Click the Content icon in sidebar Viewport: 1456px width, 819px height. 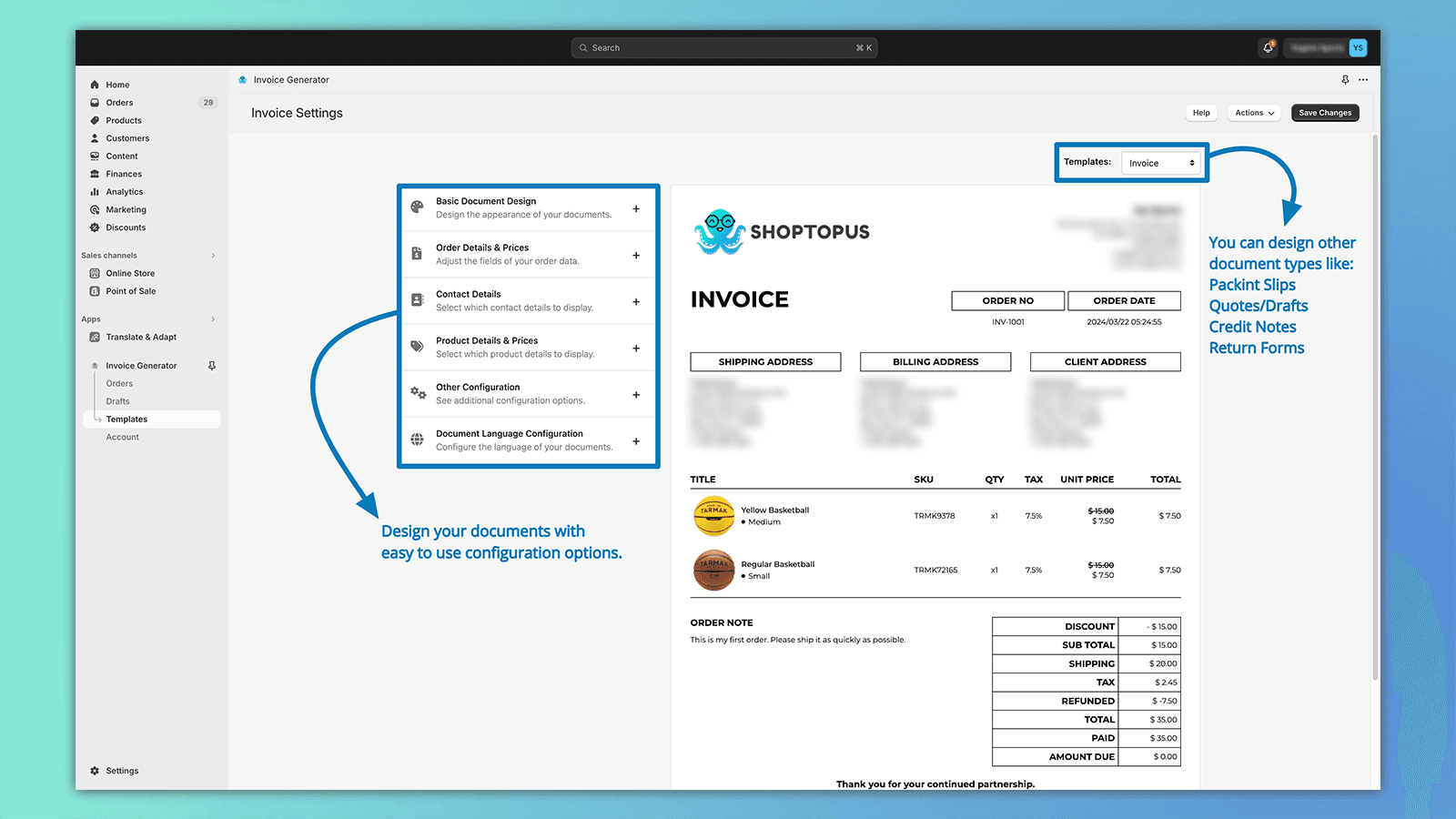(95, 157)
